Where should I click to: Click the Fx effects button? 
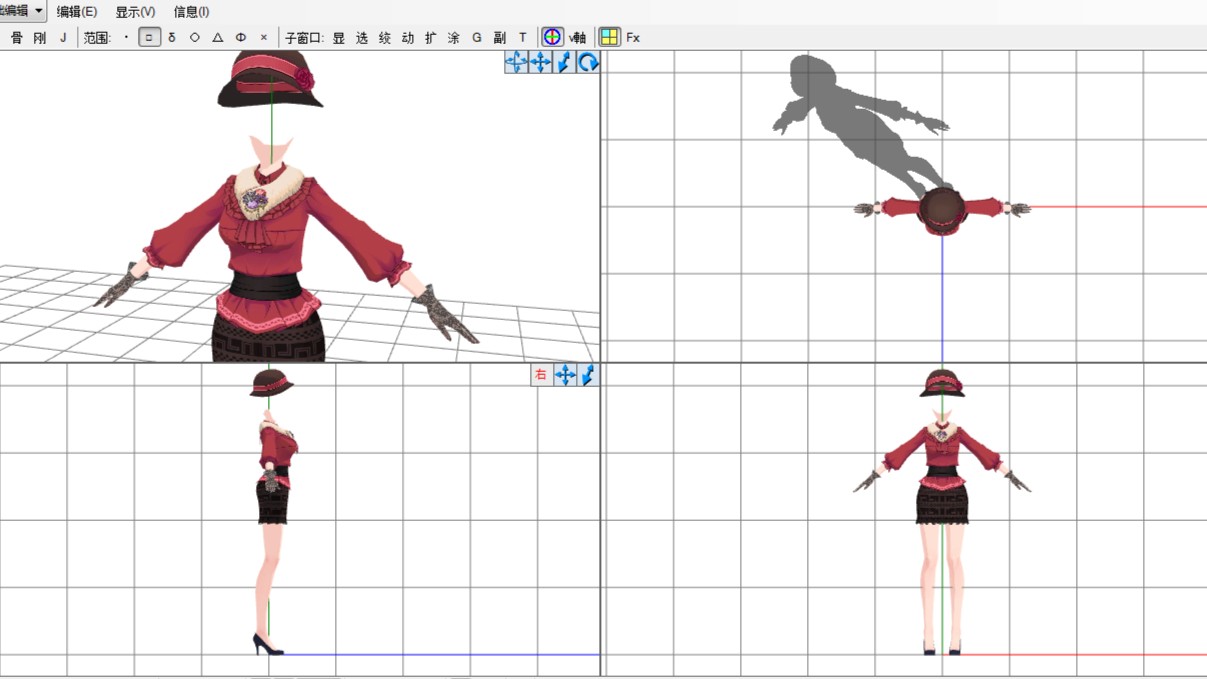[x=633, y=38]
